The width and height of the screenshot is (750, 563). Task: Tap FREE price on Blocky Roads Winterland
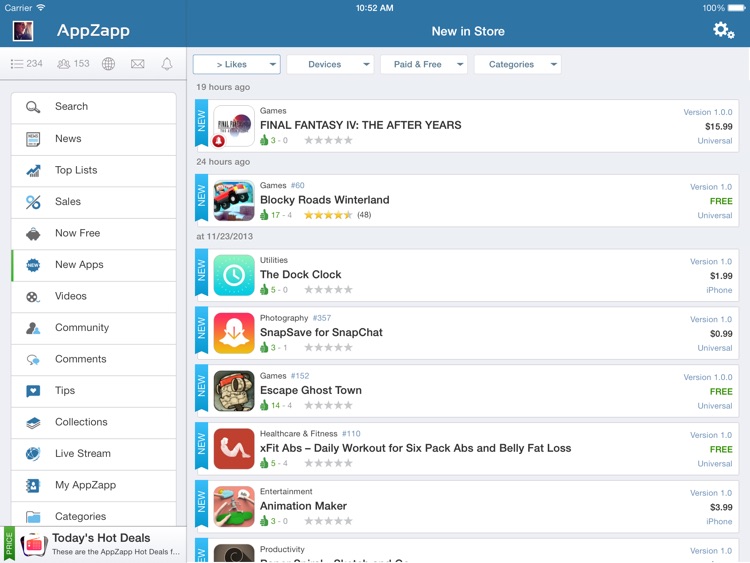[x=721, y=201]
